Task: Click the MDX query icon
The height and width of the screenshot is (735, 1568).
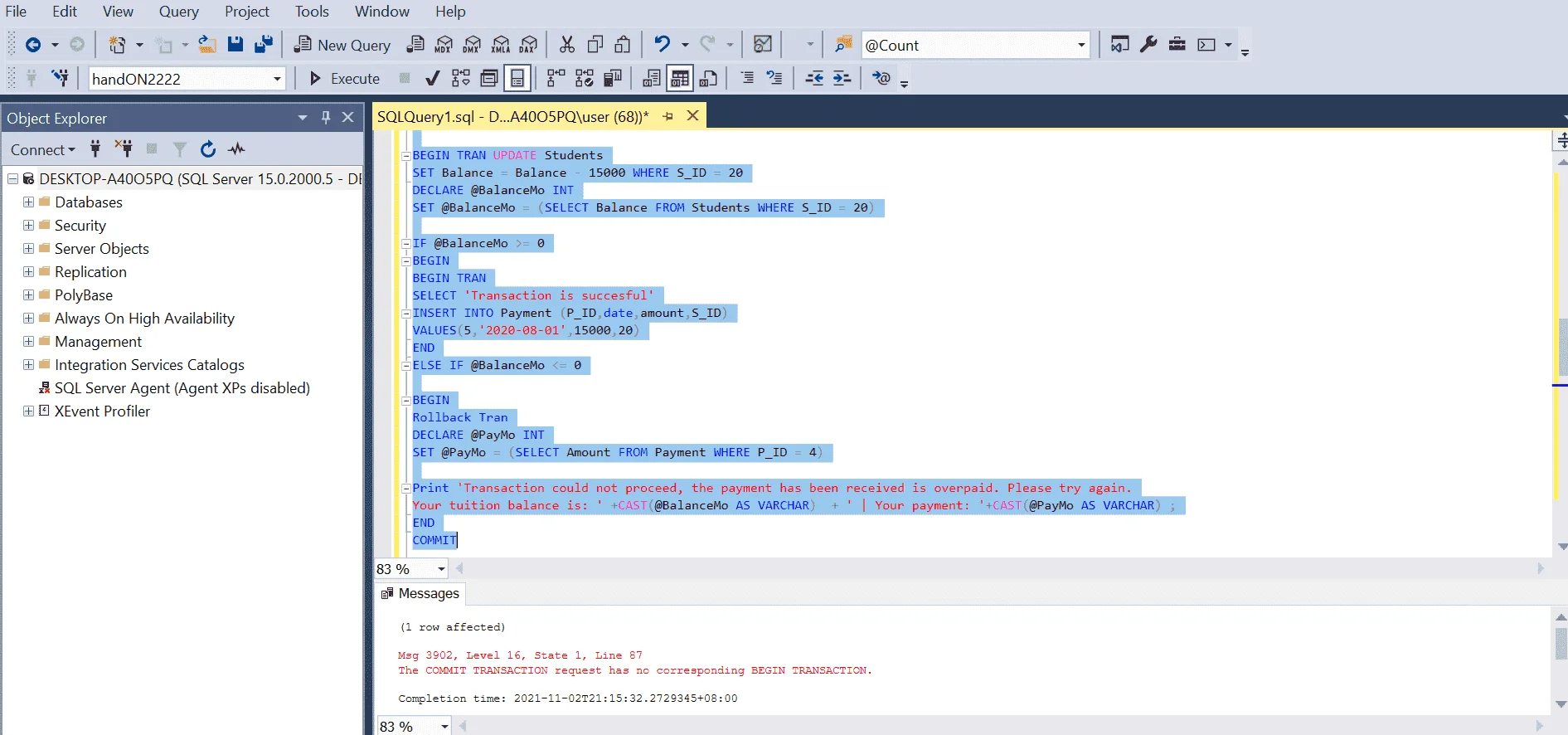Action: (444, 45)
